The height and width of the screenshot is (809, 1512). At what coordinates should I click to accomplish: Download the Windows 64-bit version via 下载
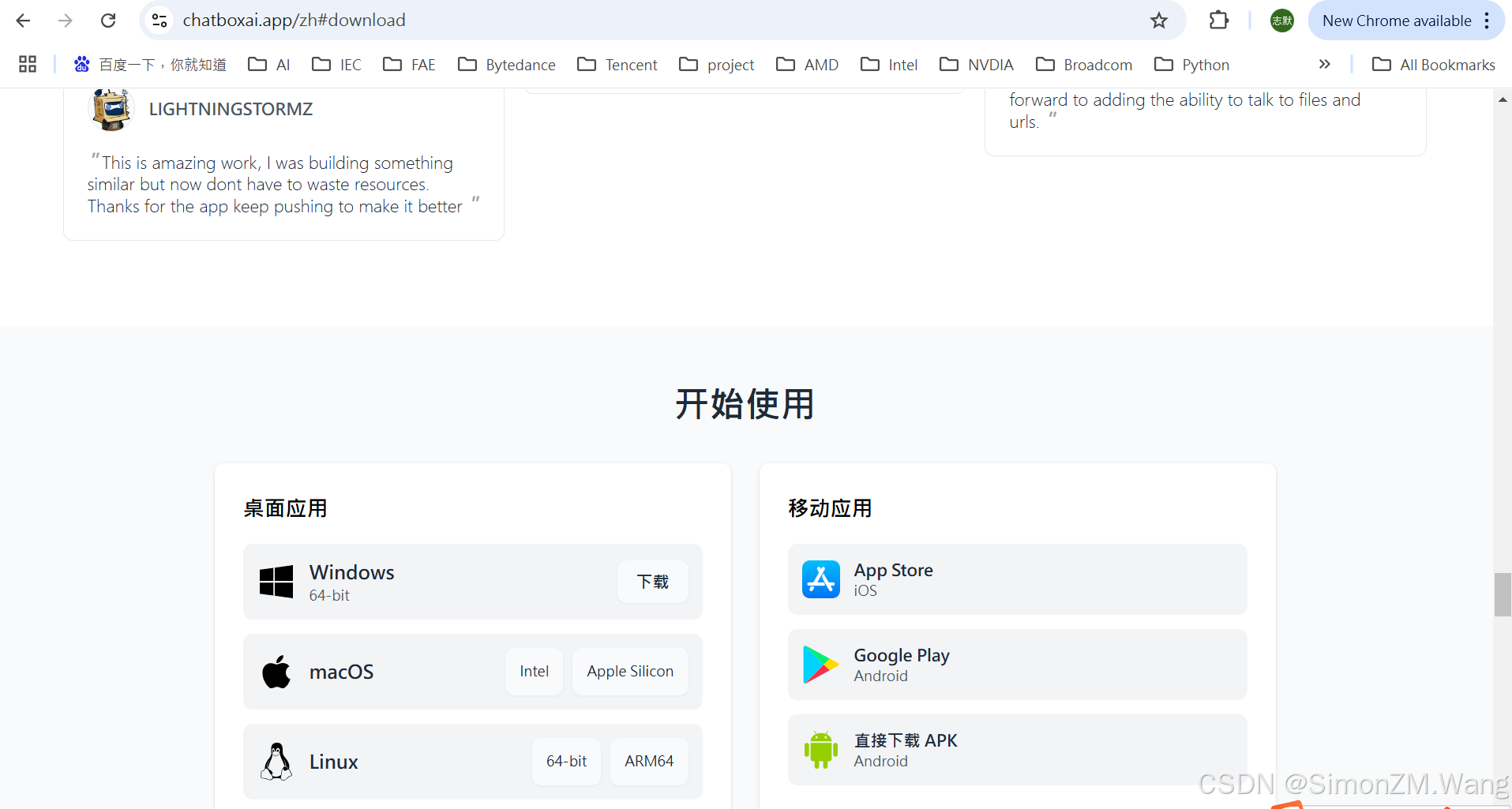click(653, 582)
